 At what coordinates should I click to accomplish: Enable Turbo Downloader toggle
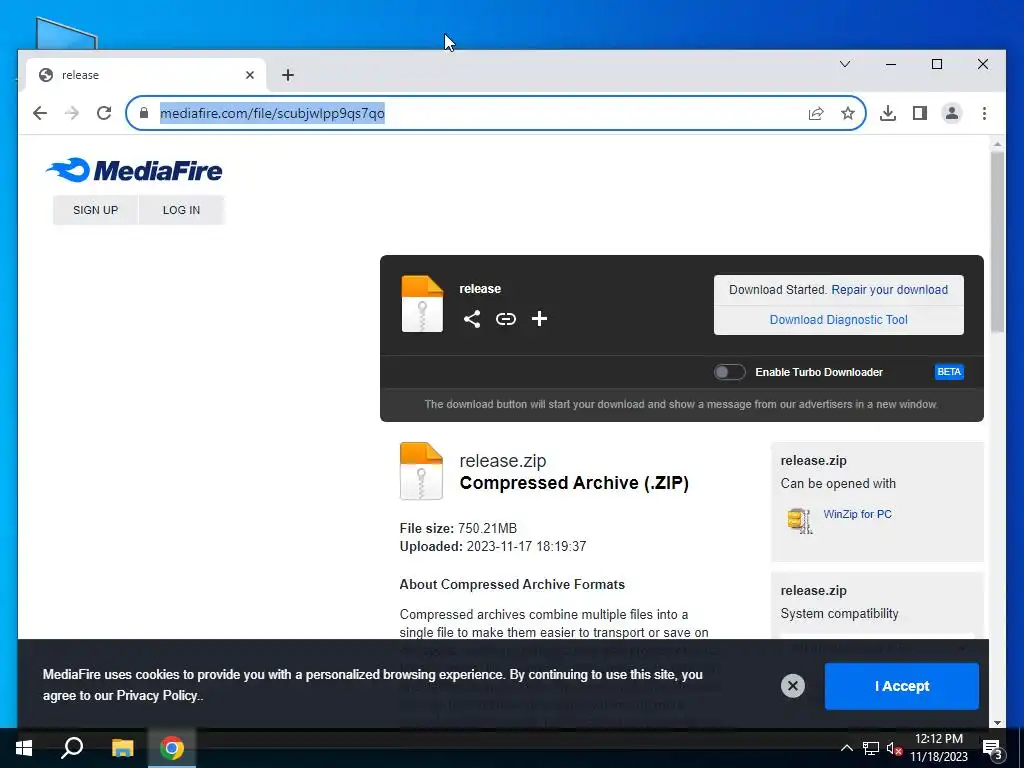pos(729,372)
